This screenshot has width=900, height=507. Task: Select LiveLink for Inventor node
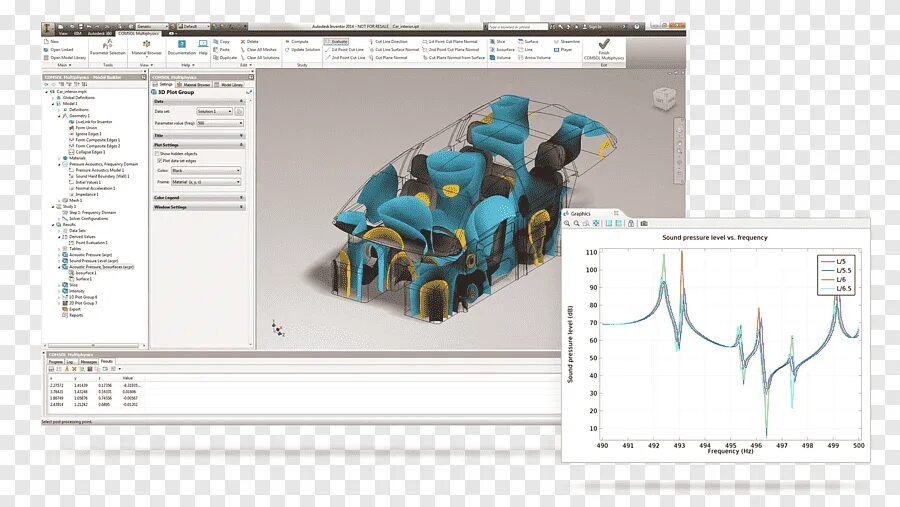[x=91, y=122]
